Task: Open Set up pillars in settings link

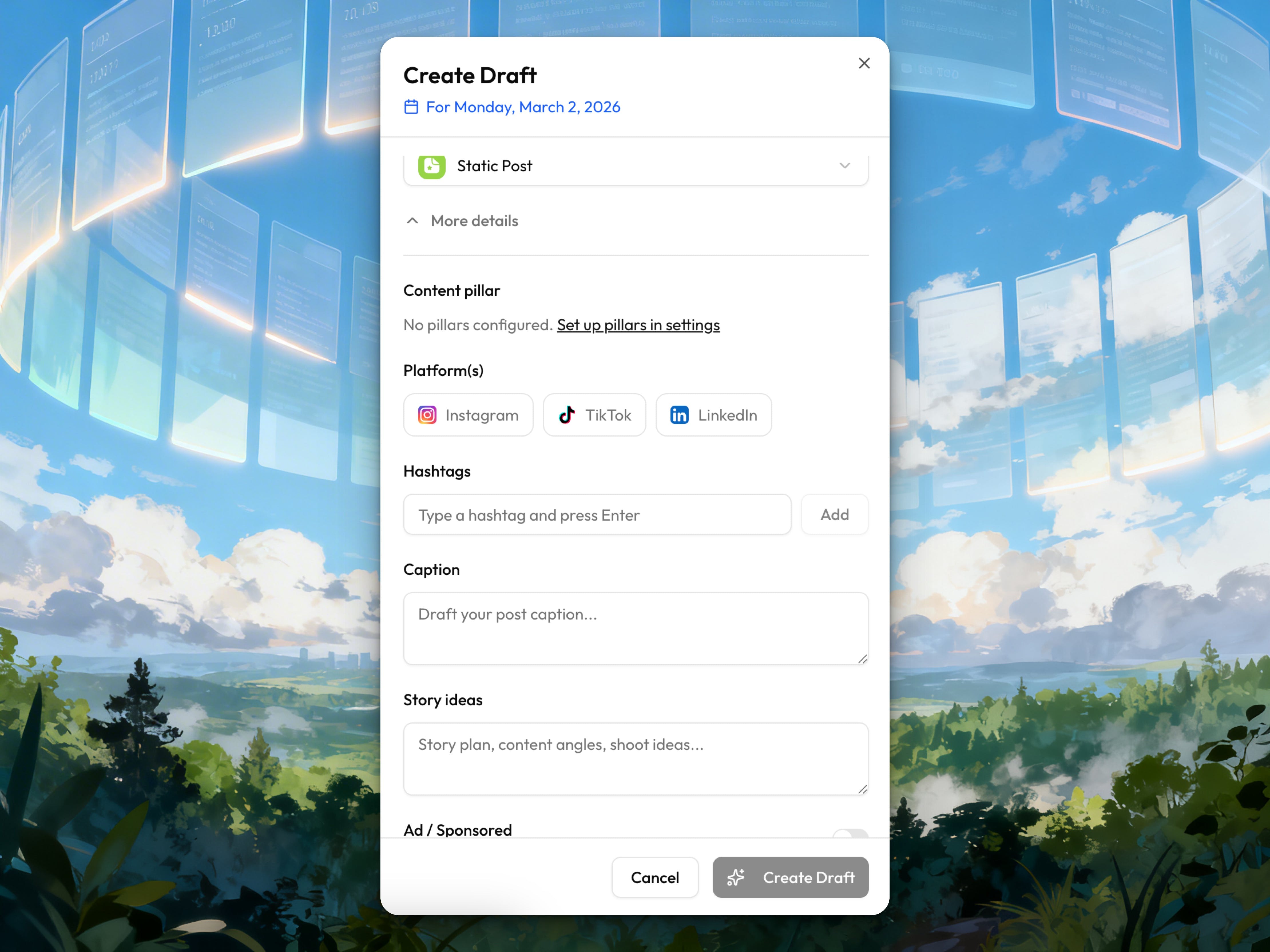Action: pos(638,325)
